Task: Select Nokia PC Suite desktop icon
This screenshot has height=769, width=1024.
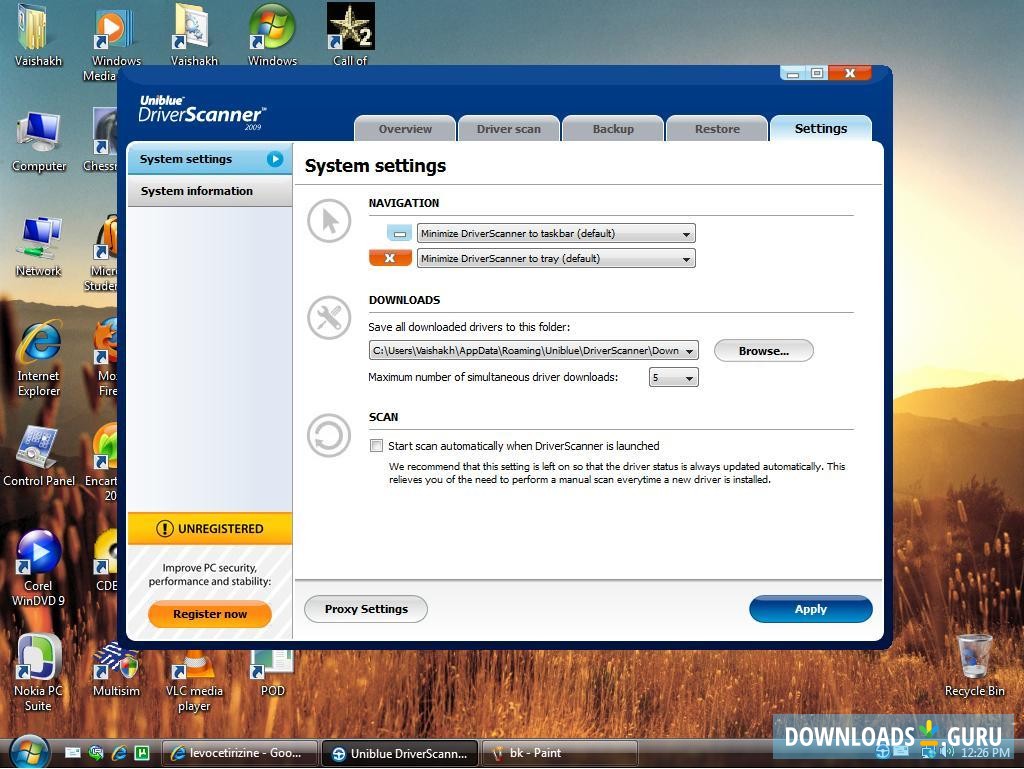Action: point(38,674)
